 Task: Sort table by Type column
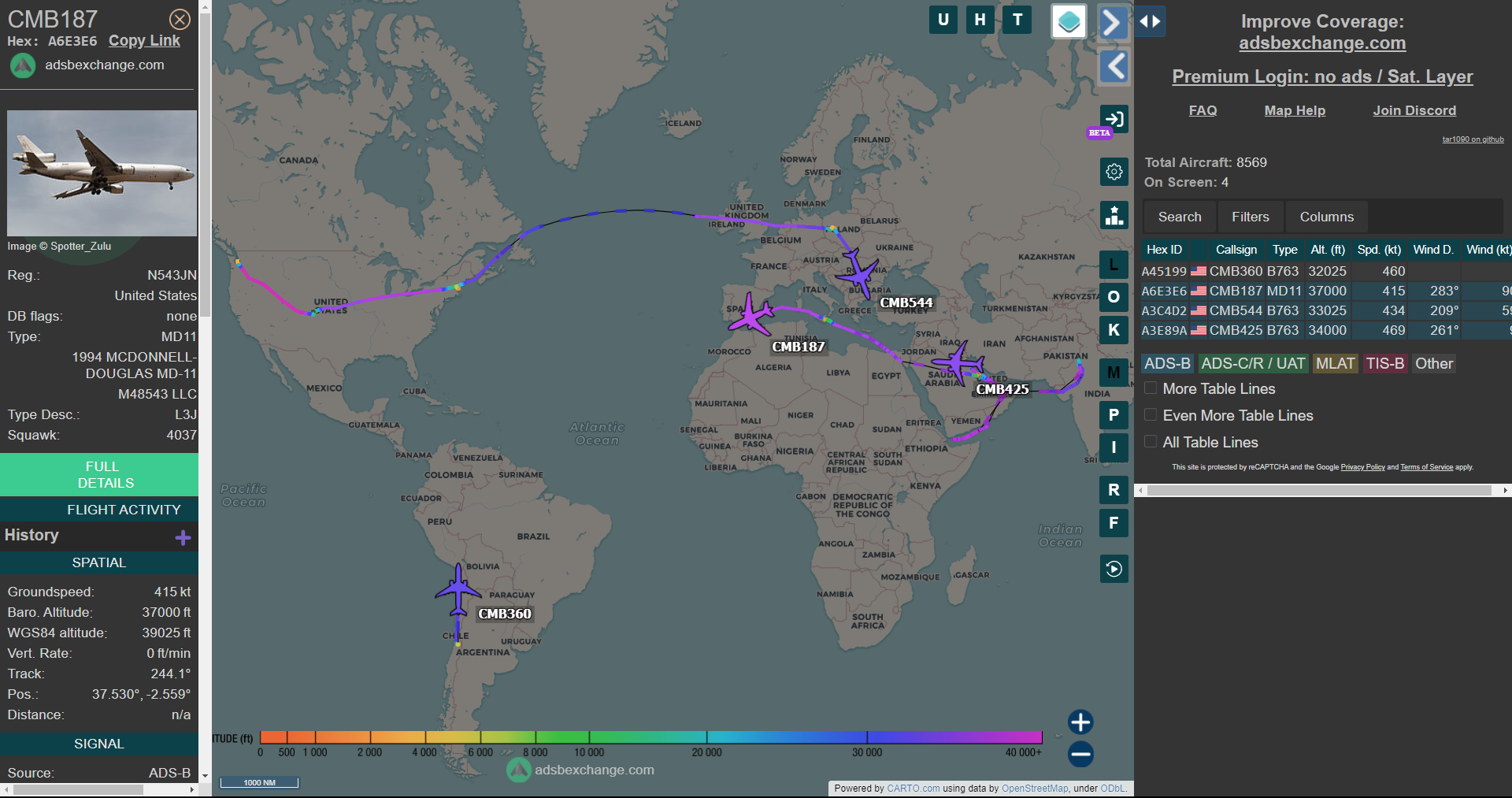1284,250
